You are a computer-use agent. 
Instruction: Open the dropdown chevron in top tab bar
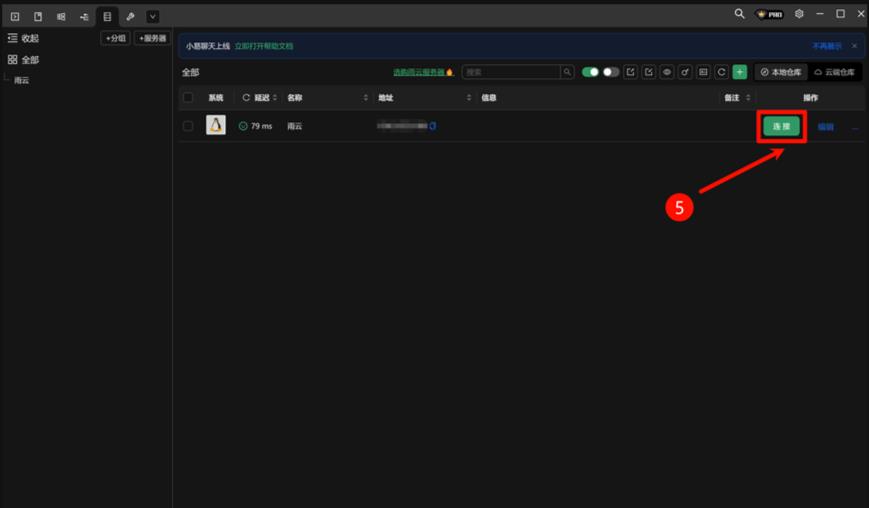(152, 16)
